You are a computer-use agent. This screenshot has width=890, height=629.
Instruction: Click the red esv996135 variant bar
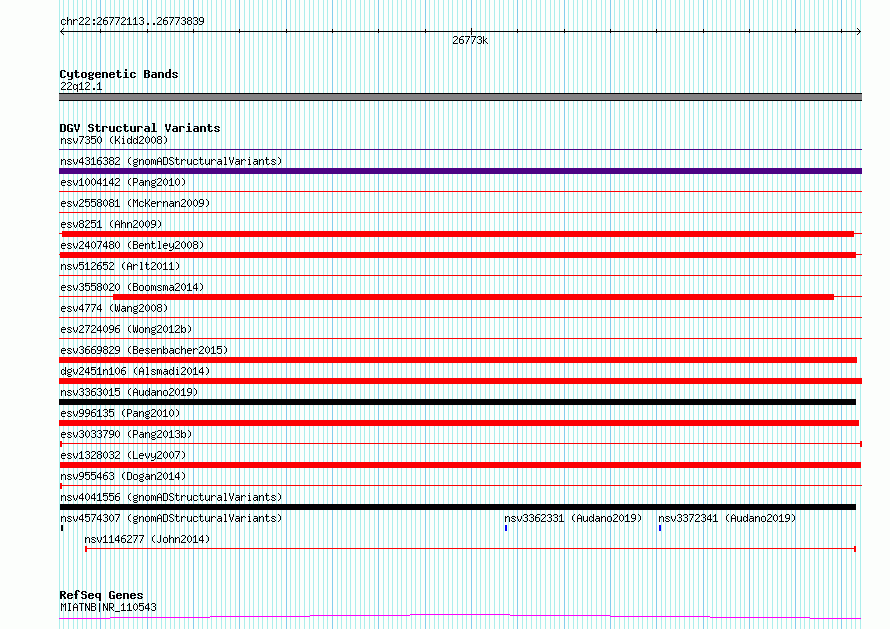459,423
